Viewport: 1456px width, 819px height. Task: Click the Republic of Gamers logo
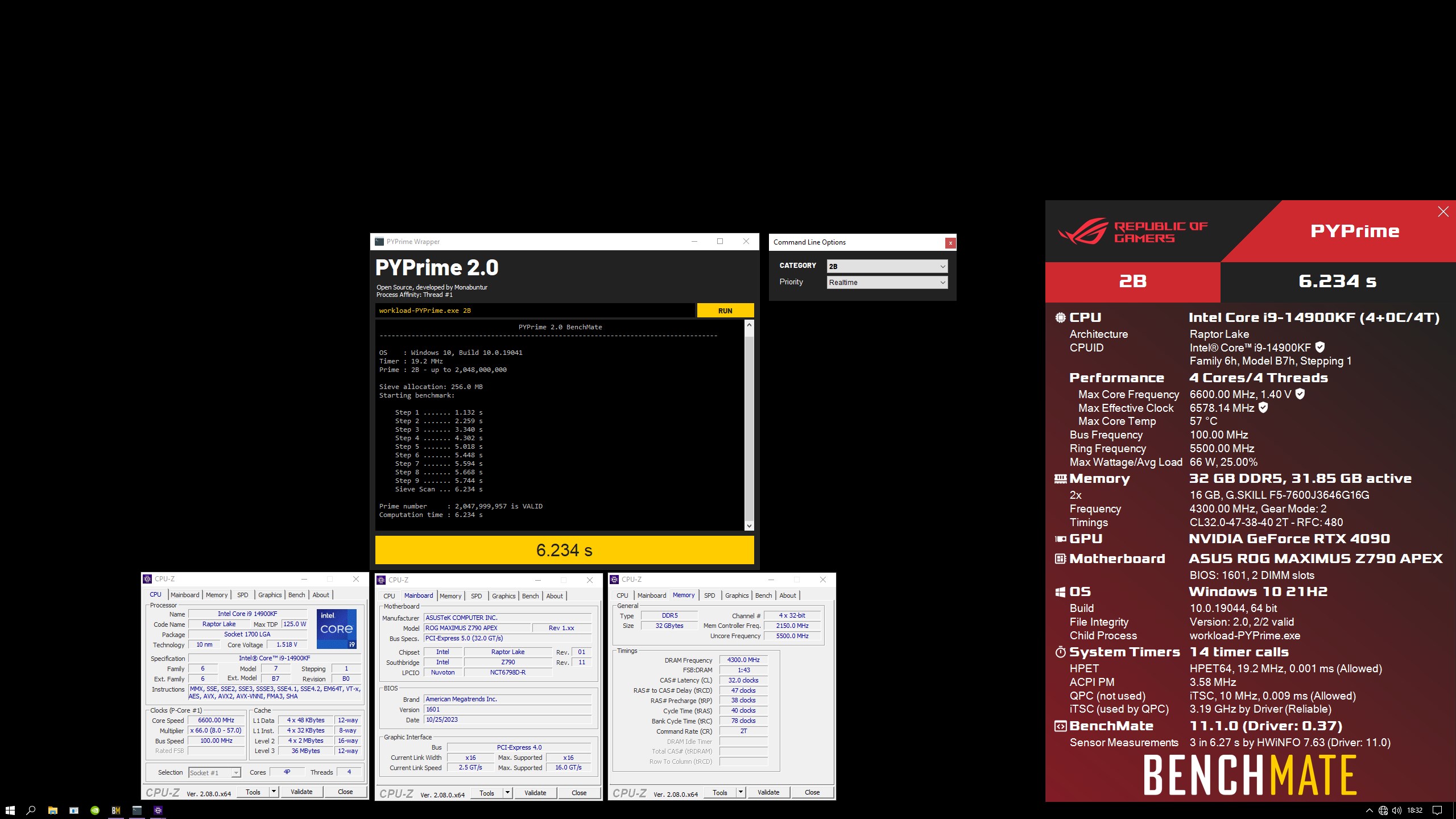1133,231
